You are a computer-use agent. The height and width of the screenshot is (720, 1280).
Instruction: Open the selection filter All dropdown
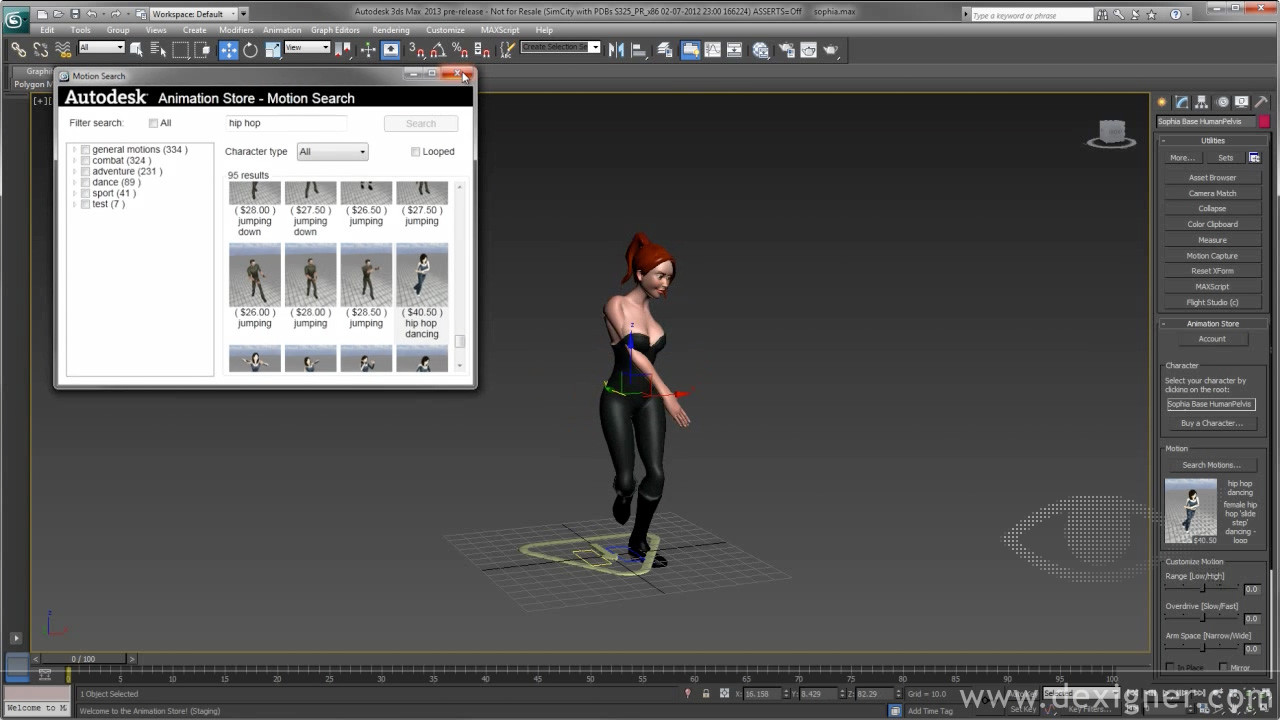101,48
